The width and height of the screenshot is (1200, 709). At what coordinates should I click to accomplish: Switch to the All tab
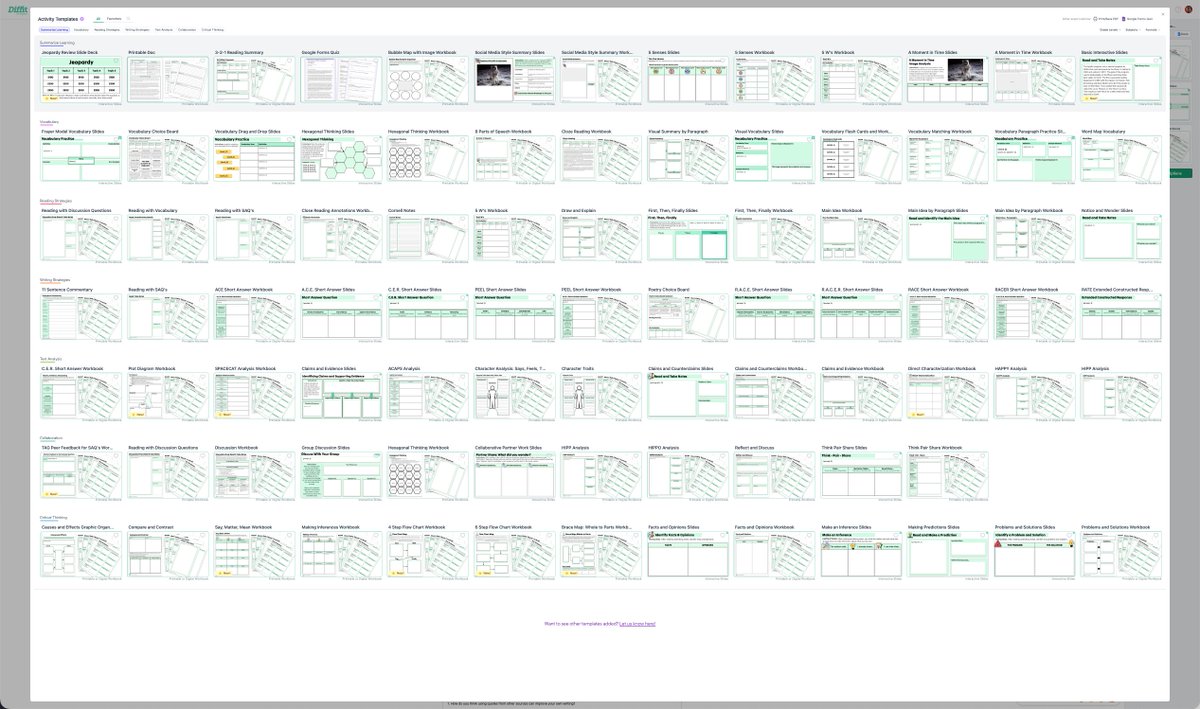tap(98, 19)
